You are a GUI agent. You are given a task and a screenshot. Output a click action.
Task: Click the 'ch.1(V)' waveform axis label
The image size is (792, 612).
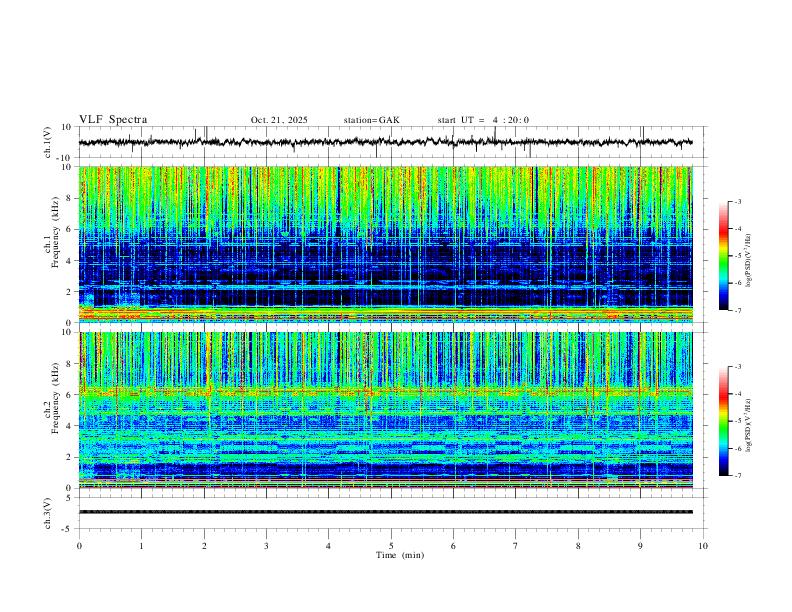coord(48,142)
